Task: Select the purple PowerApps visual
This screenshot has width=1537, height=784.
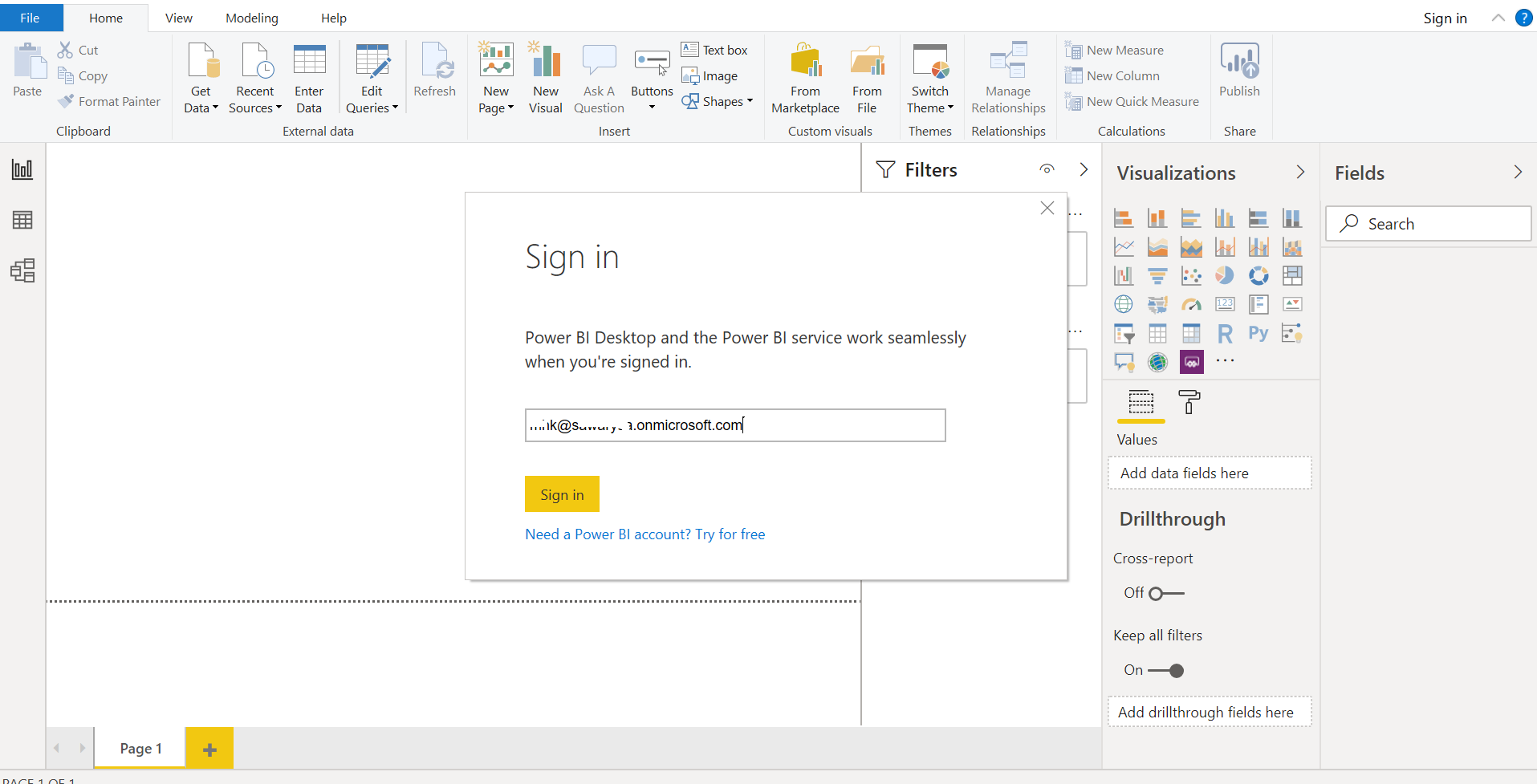Action: tap(1191, 362)
